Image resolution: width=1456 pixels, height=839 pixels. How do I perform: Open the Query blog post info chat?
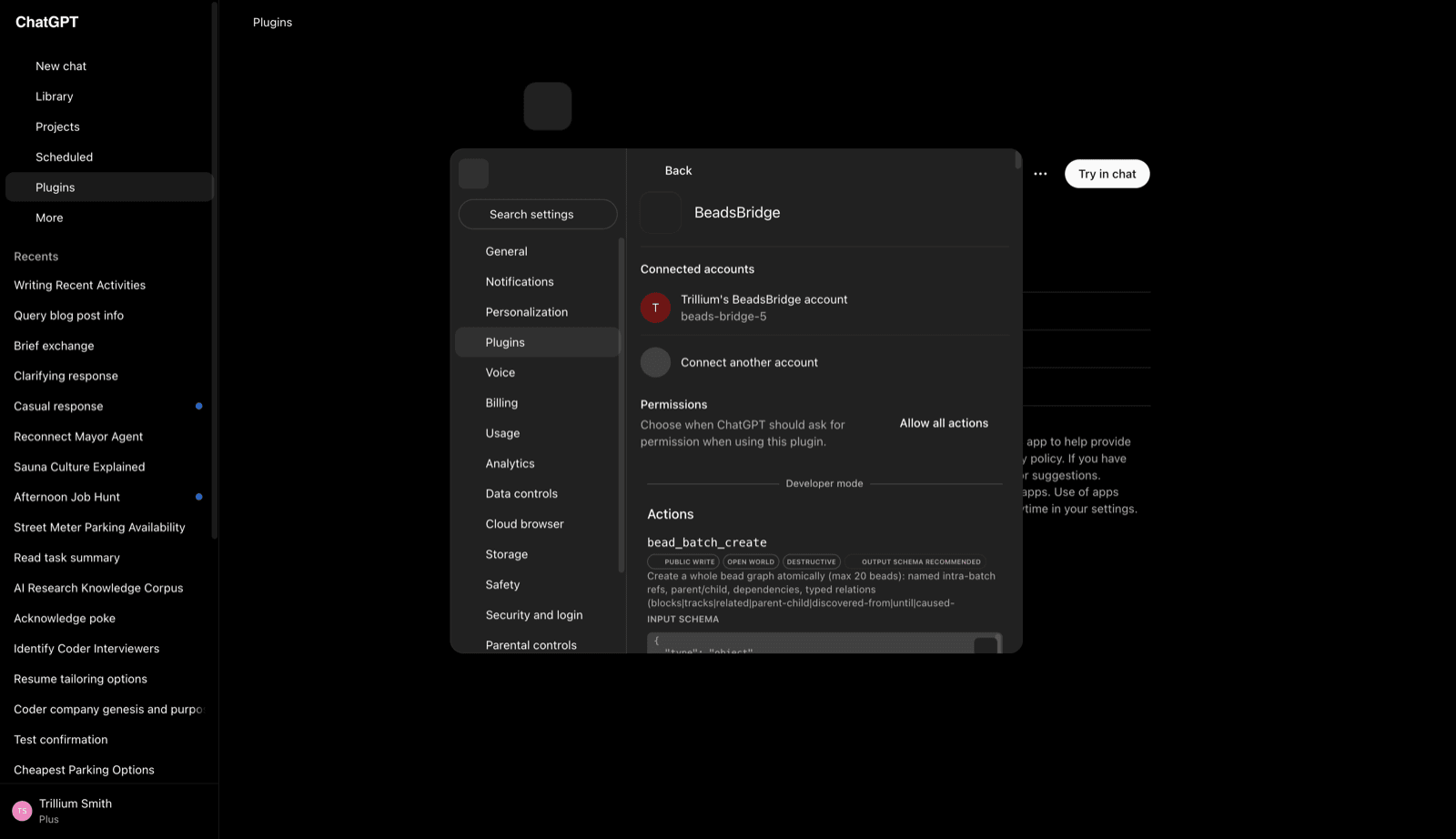click(x=109, y=315)
